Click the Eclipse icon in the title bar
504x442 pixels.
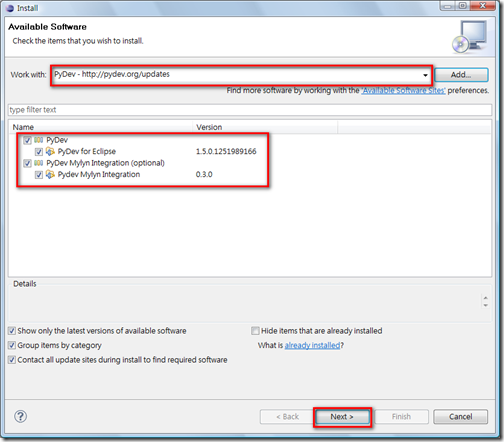tap(10, 8)
